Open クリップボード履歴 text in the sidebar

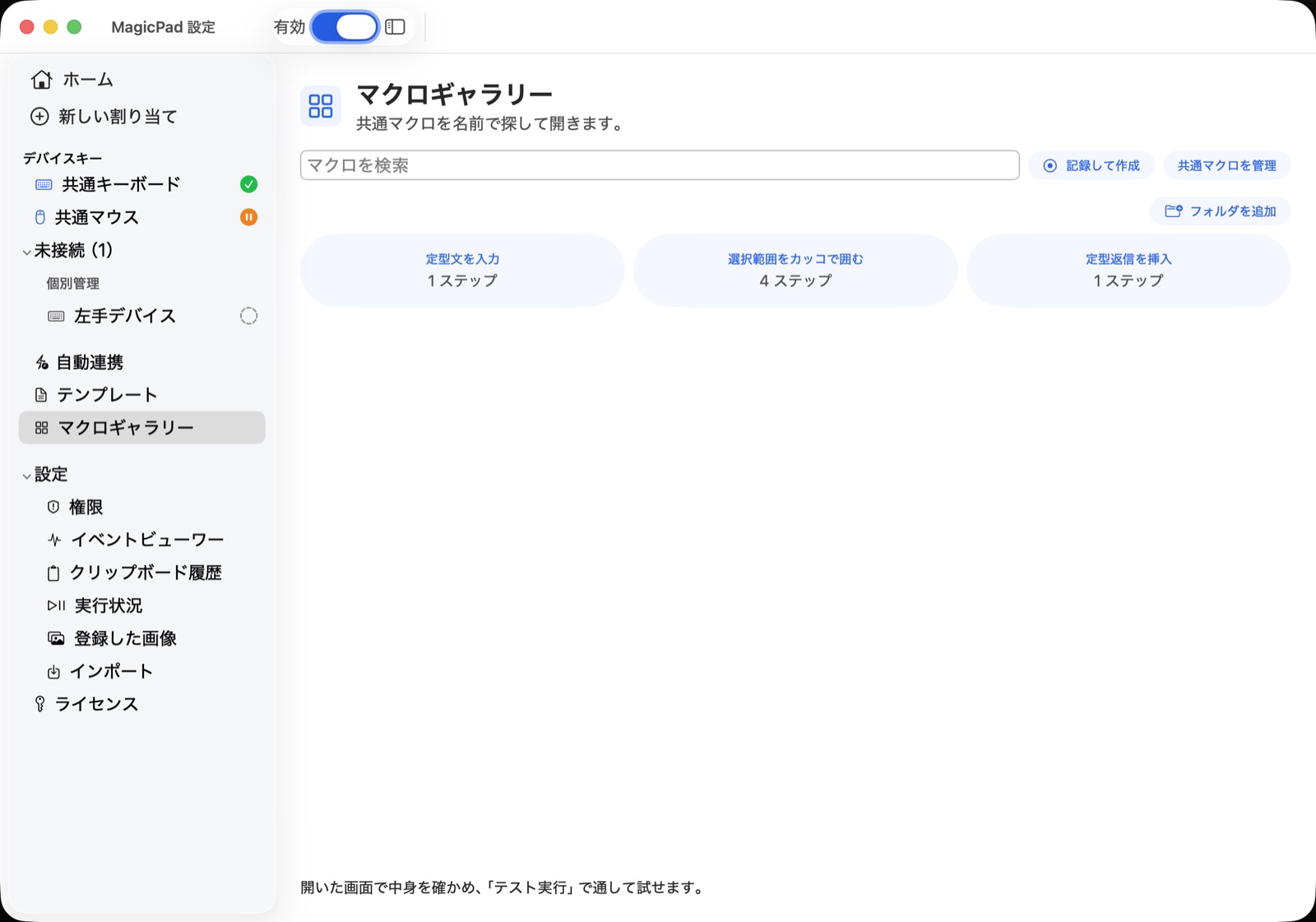click(x=146, y=573)
